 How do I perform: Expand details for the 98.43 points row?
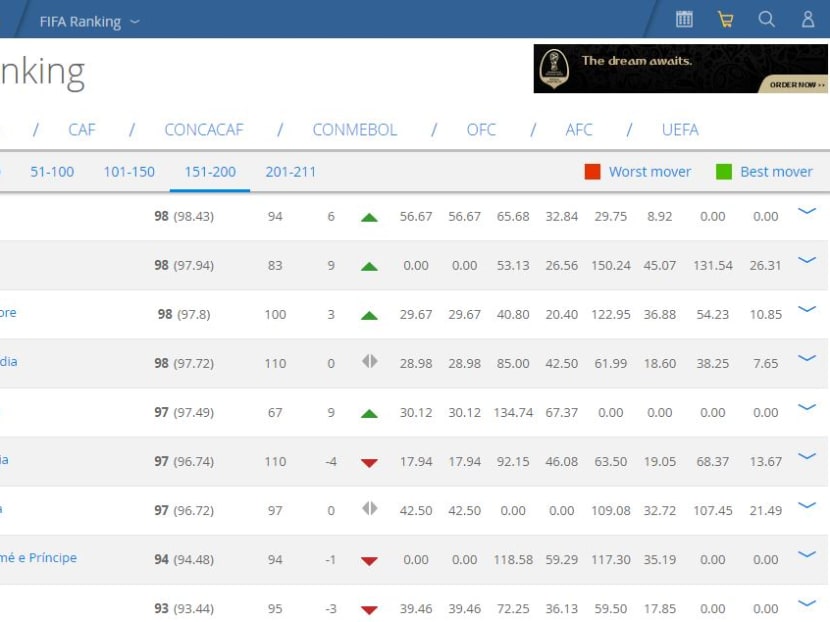coord(807,211)
